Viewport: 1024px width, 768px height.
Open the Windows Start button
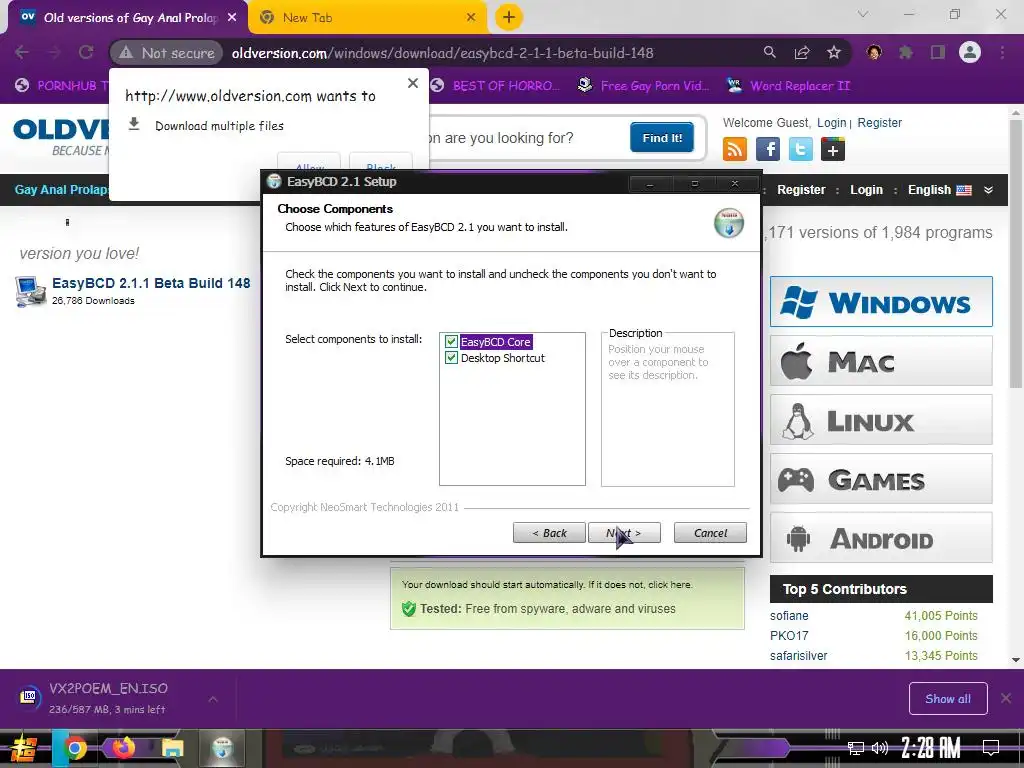click(x=23, y=748)
